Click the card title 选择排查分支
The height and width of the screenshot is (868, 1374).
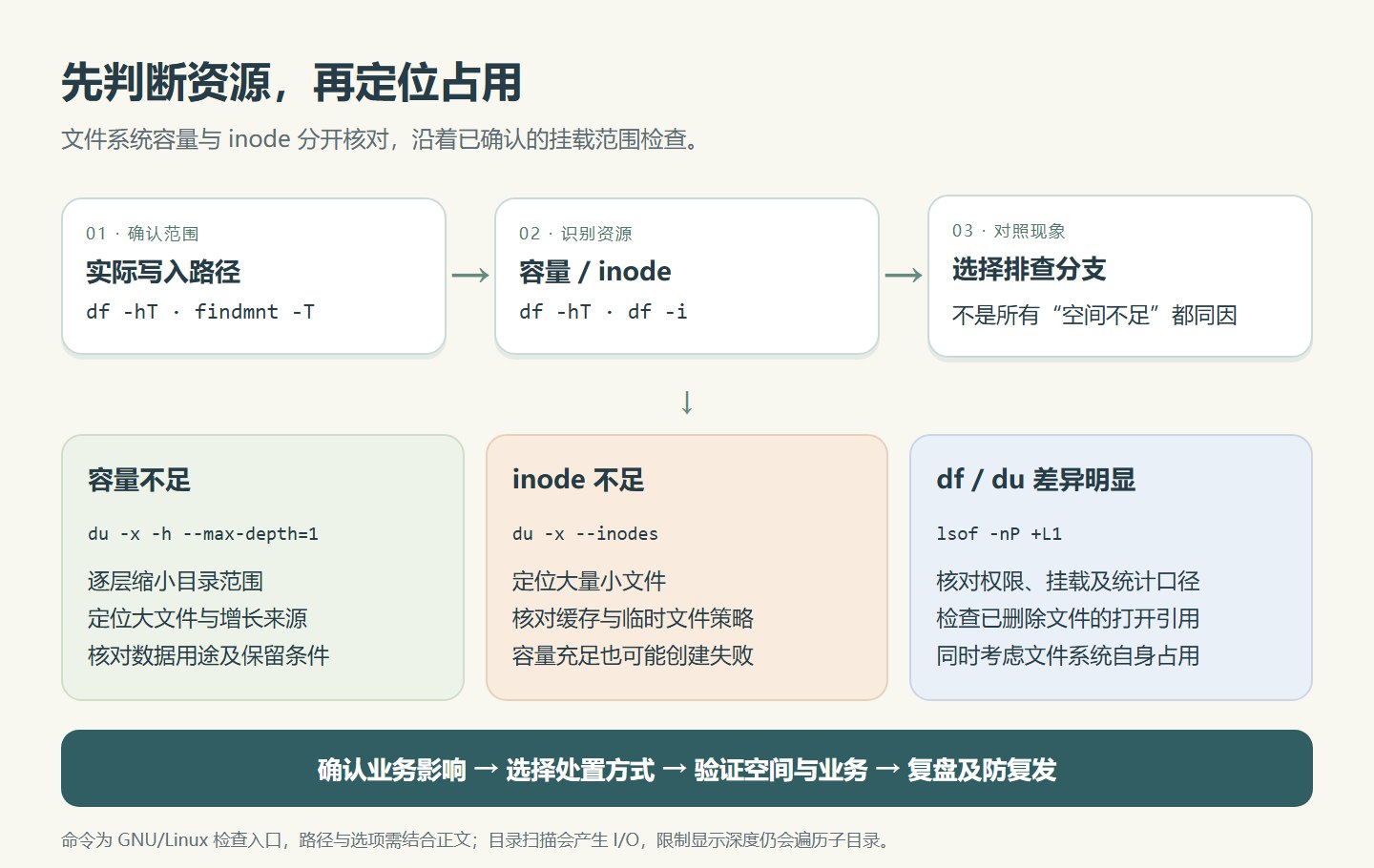click(x=1030, y=269)
